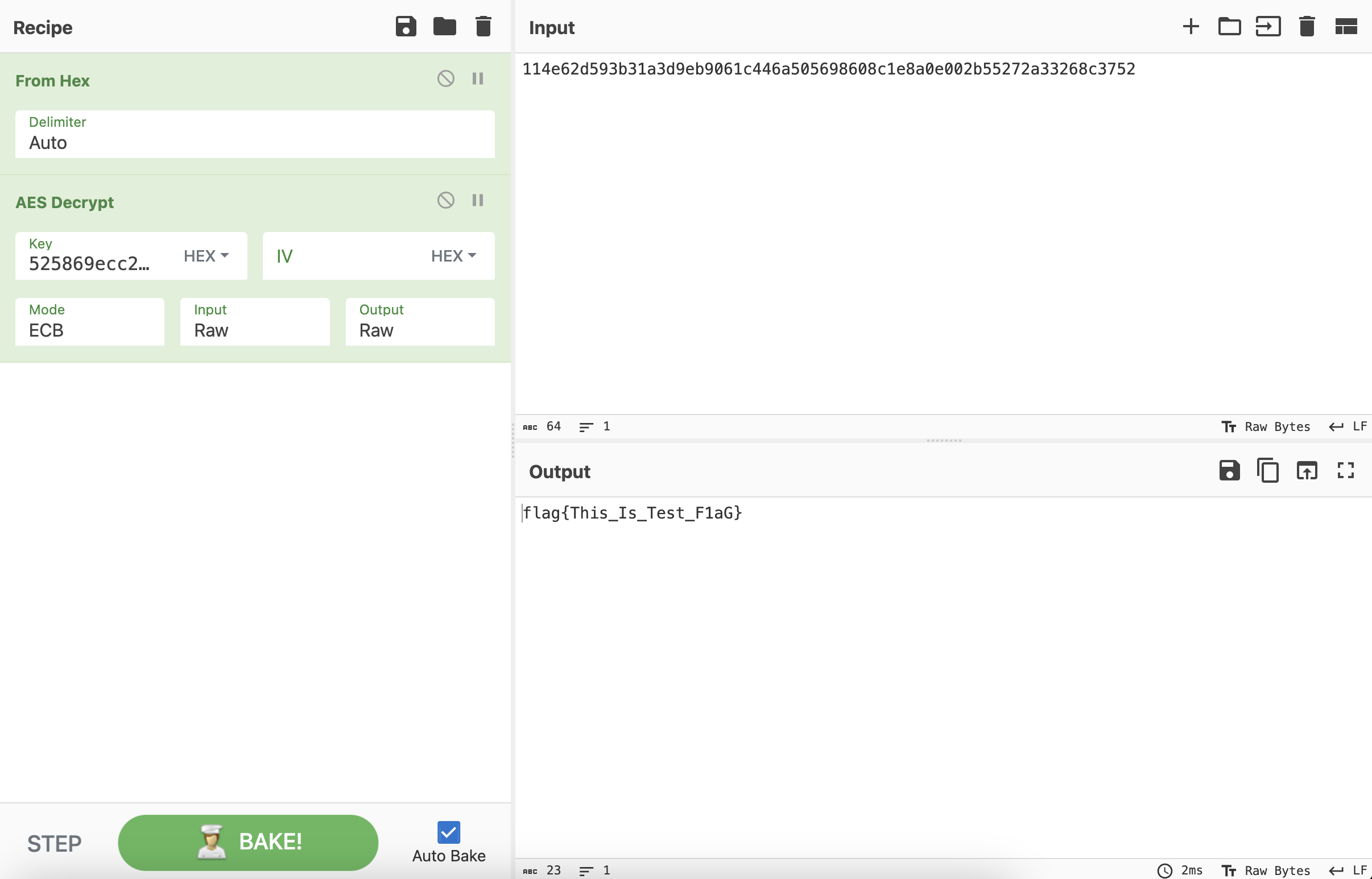Click the STEP button
This screenshot has width=1372, height=879.
tap(54, 844)
